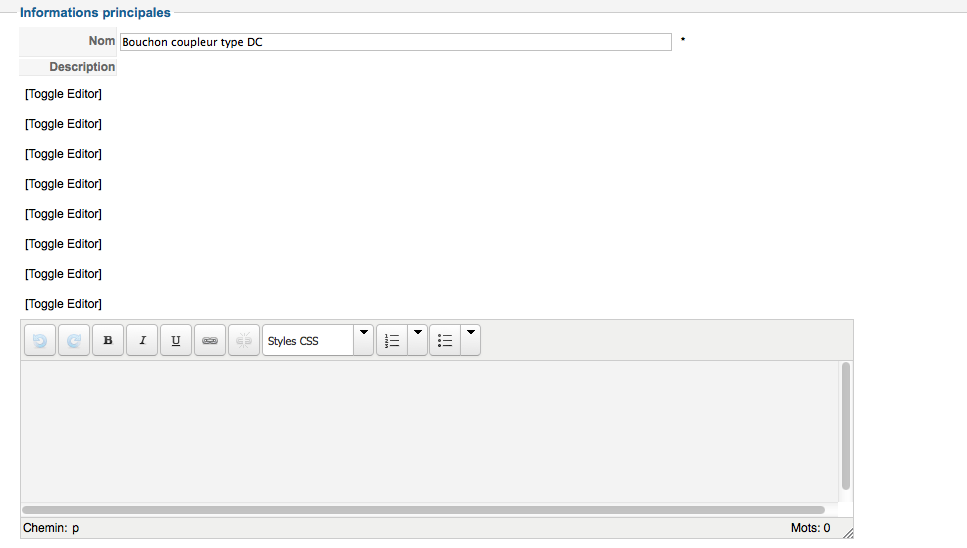Click inside the description editor text area

coord(430,431)
